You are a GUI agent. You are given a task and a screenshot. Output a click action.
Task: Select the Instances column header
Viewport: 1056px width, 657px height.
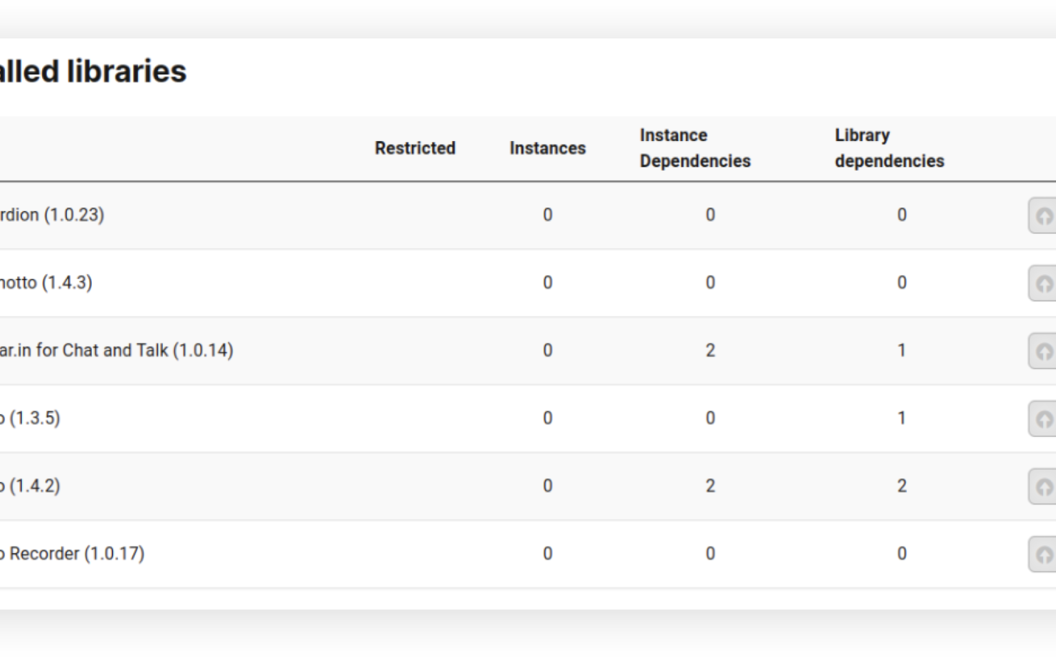(x=547, y=148)
